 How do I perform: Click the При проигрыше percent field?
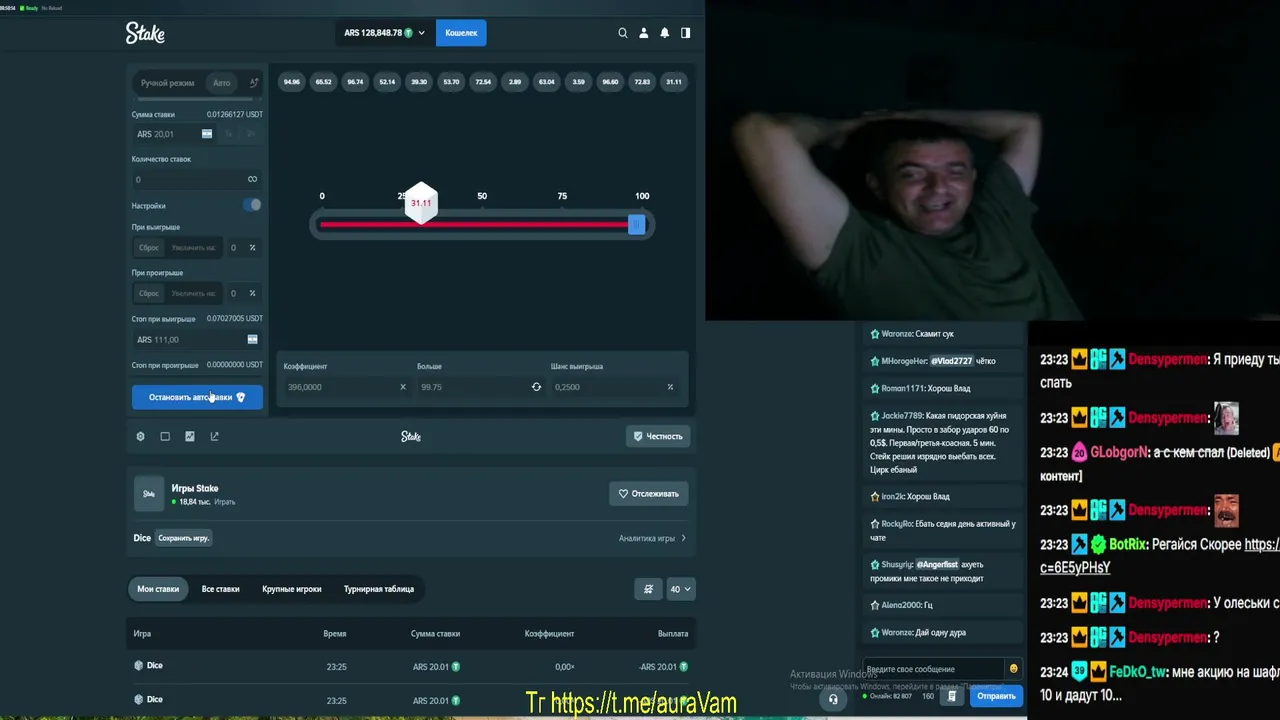(x=243, y=294)
